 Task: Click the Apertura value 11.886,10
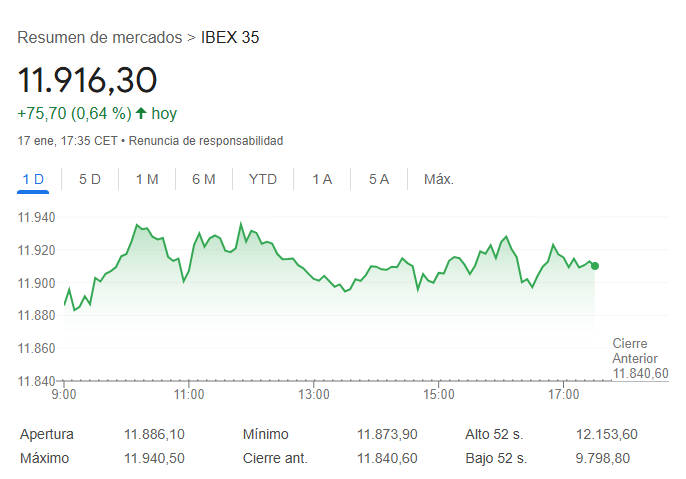point(154,434)
